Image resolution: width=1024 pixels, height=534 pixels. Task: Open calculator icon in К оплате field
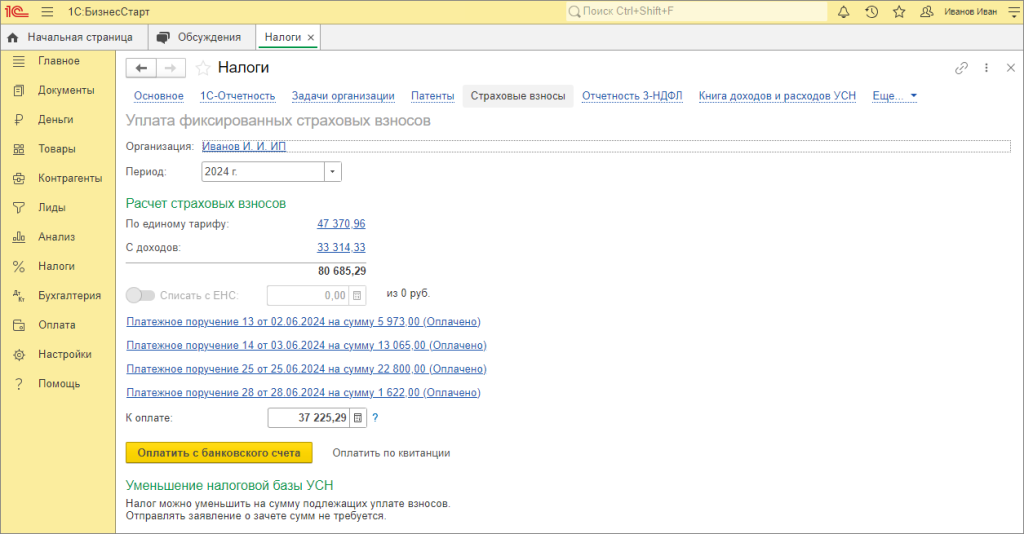pyautogui.click(x=358, y=418)
